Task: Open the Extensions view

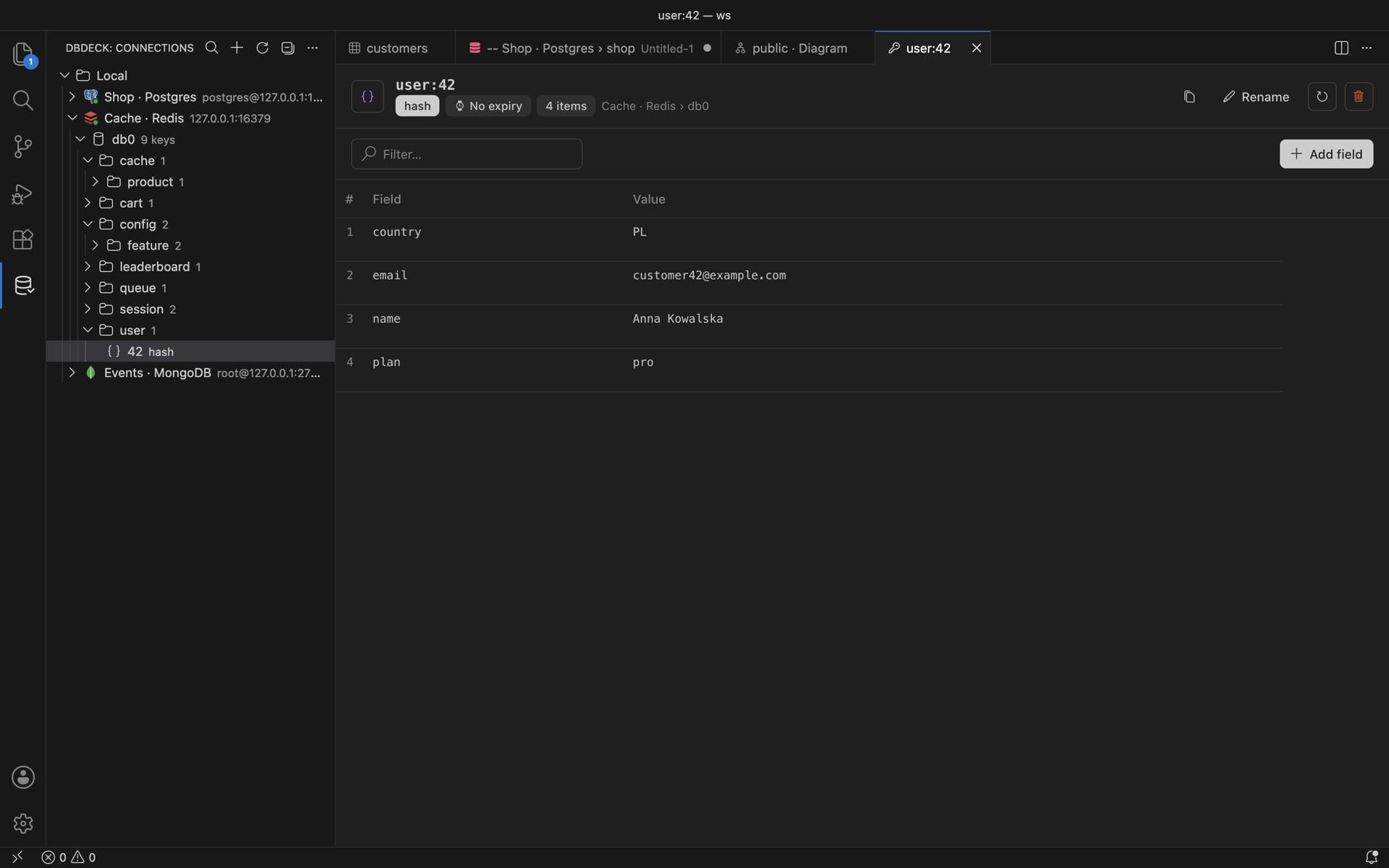Action: [23, 239]
